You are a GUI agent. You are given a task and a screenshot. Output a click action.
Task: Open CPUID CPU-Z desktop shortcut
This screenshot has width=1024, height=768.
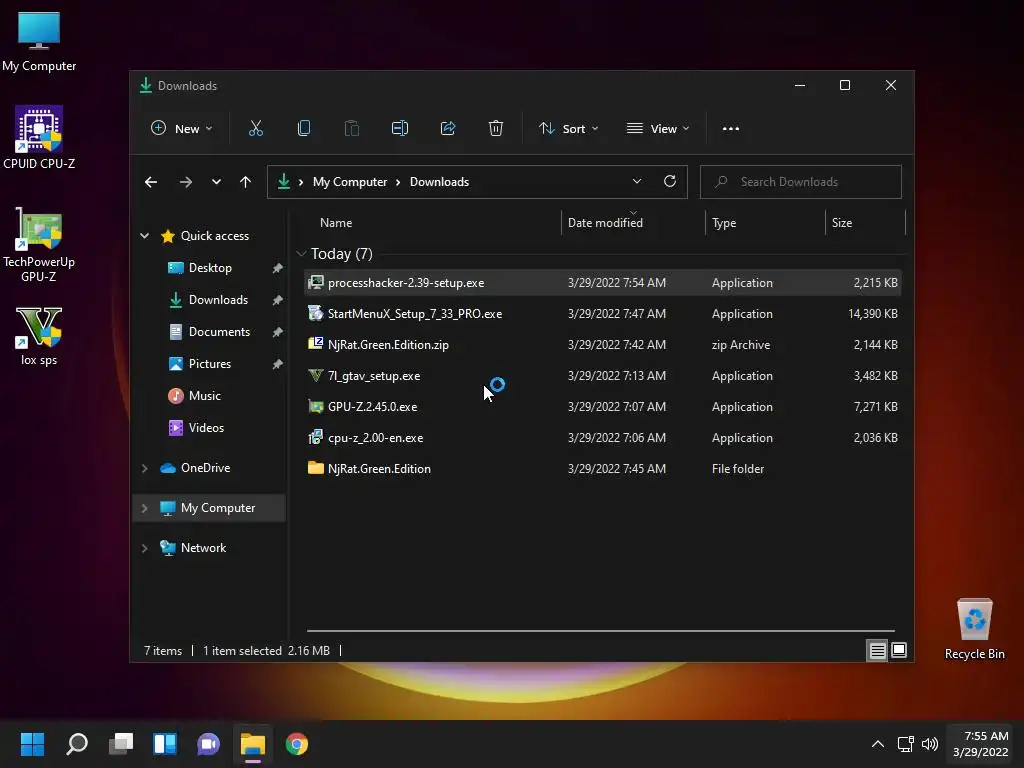(39, 137)
